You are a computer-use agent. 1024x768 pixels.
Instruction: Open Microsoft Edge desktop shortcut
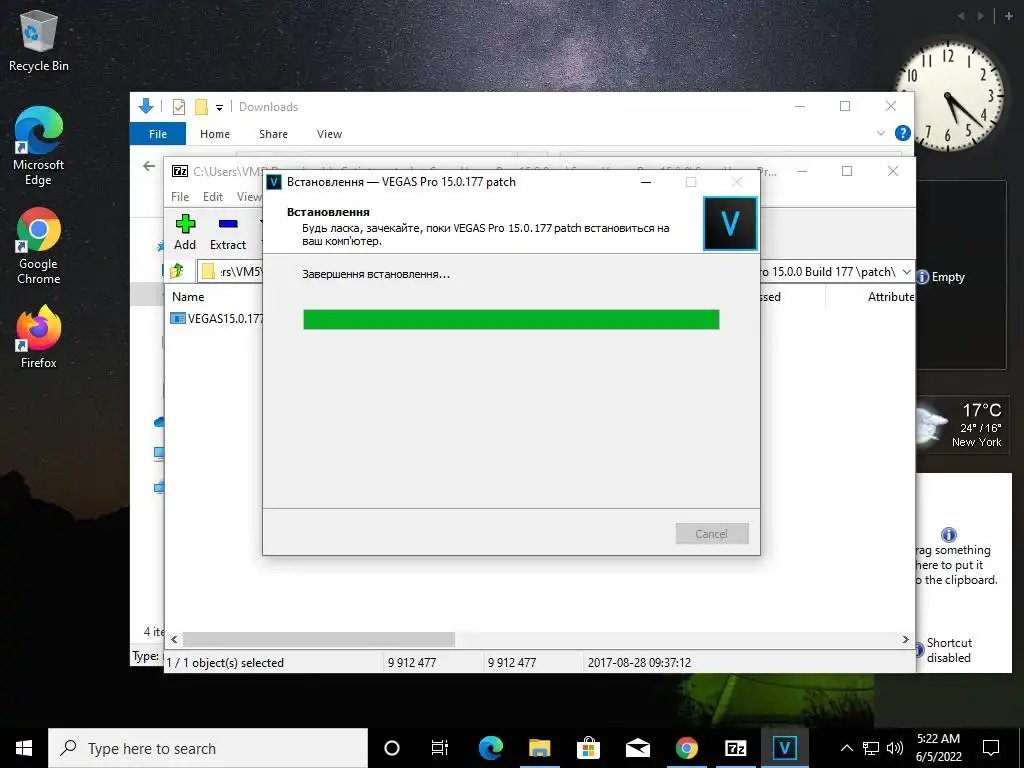tap(39, 146)
